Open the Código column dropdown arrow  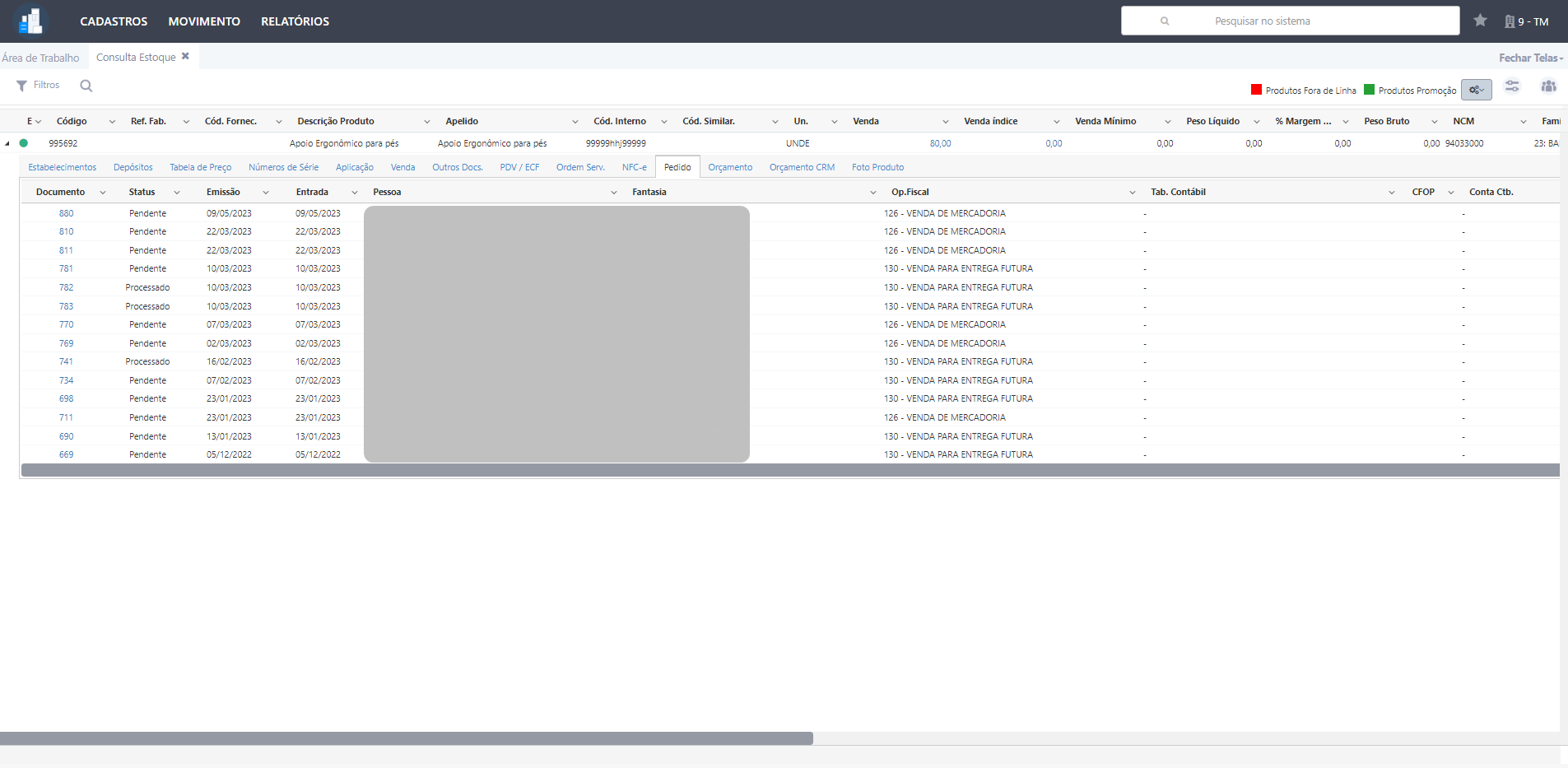(x=112, y=122)
